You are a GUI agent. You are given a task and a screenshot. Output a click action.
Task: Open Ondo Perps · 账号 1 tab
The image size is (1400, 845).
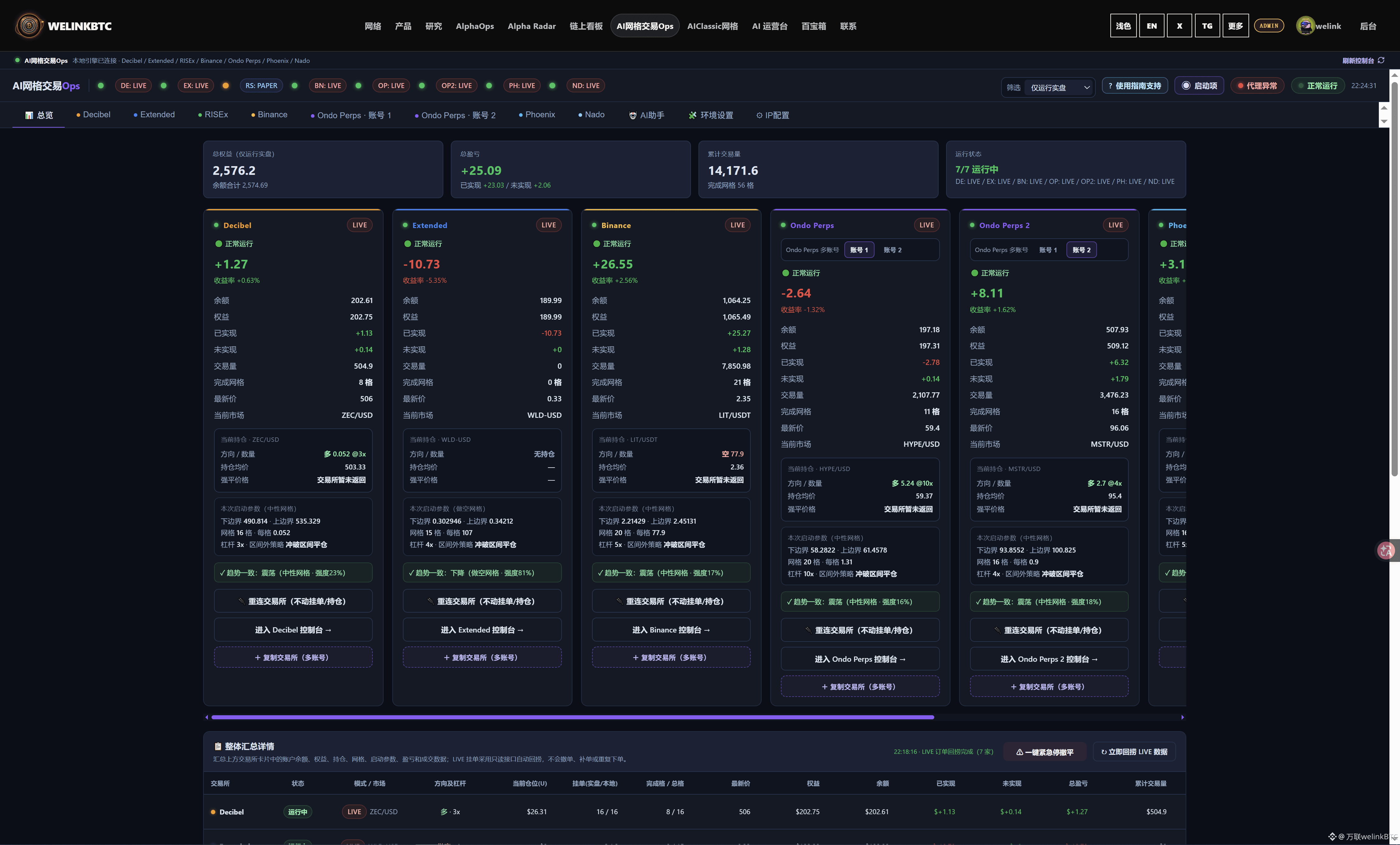[x=351, y=115]
